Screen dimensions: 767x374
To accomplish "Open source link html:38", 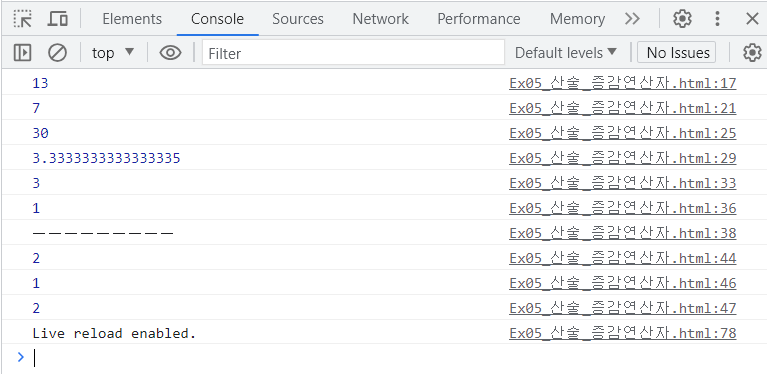I will click(x=622, y=233).
